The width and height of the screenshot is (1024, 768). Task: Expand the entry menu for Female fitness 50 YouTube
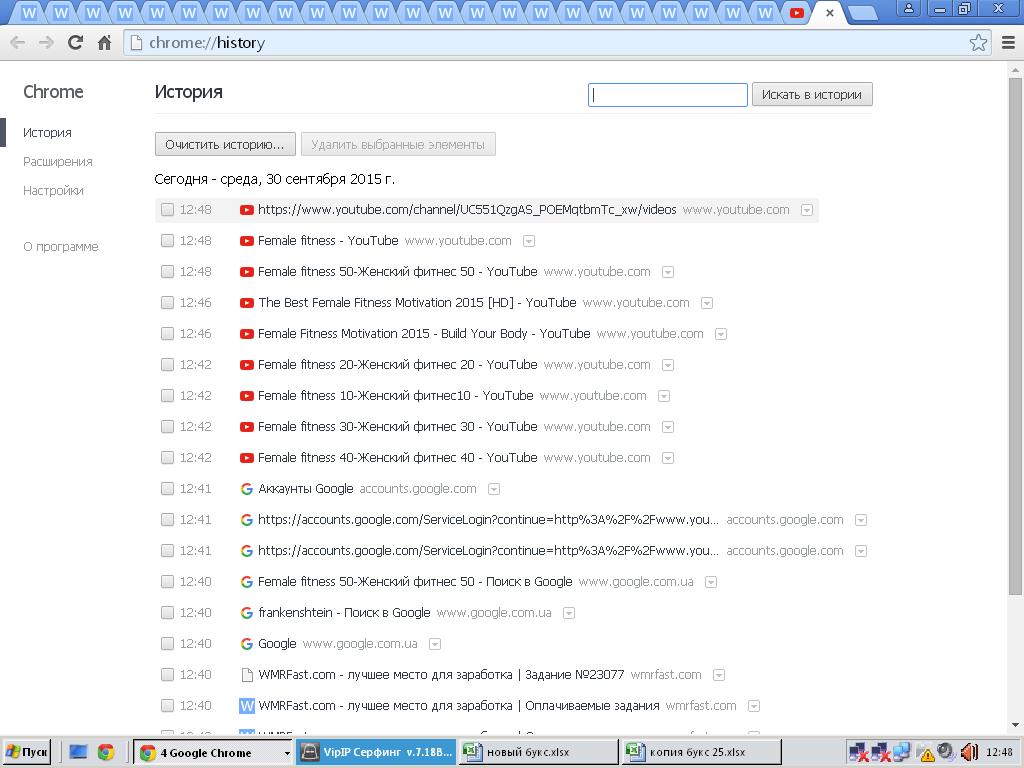(x=667, y=272)
